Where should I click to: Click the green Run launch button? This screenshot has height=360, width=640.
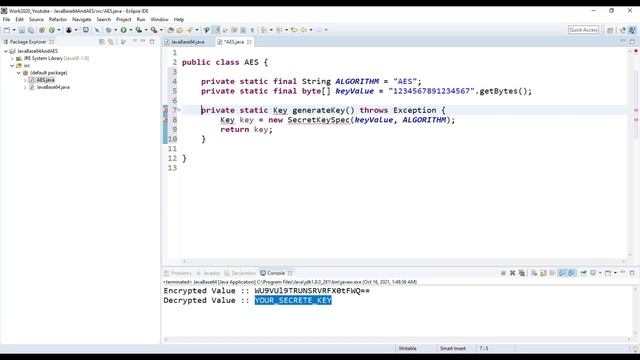(123, 30)
